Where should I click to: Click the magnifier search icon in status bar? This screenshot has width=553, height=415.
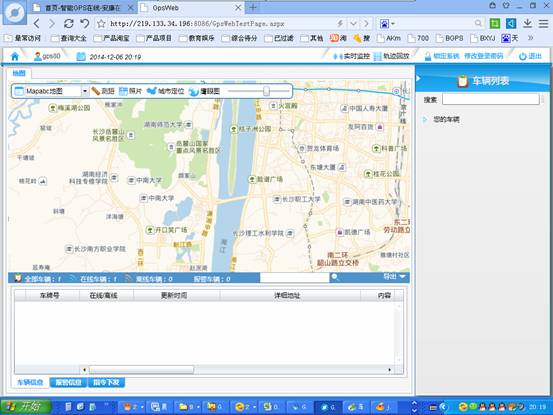(x=335, y=277)
